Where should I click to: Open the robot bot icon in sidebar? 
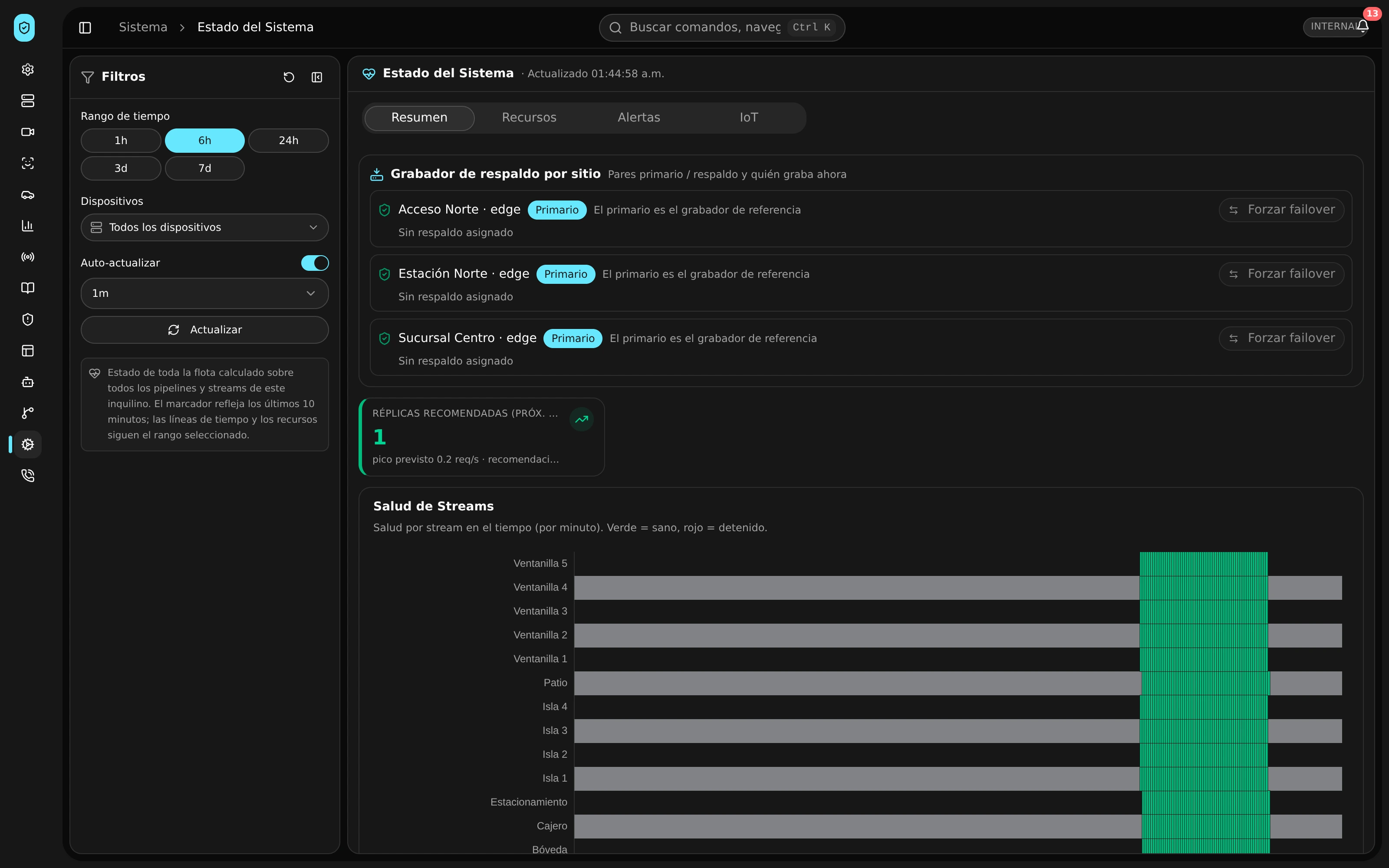pos(27,382)
